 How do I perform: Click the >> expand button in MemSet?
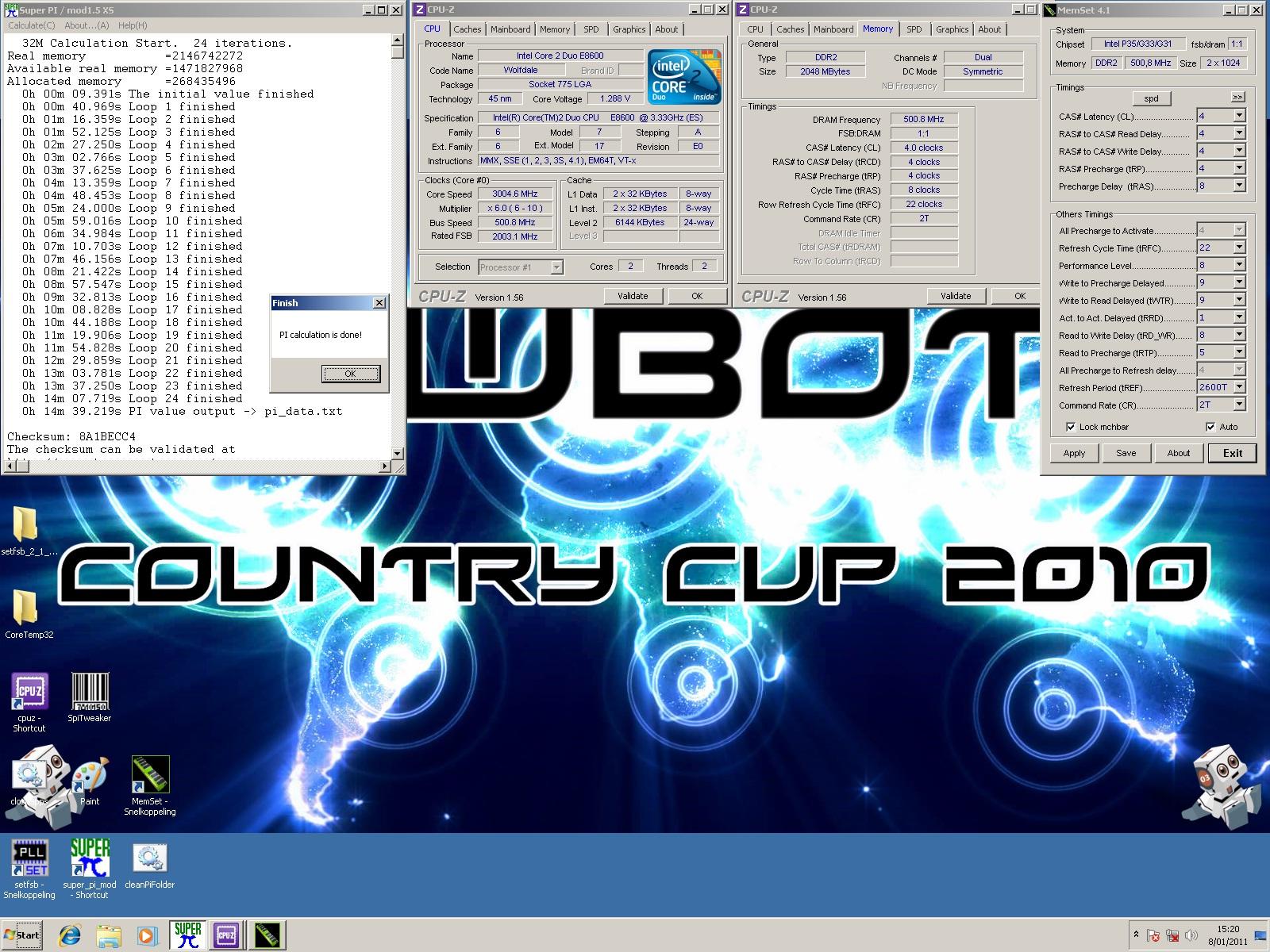coord(1237,97)
